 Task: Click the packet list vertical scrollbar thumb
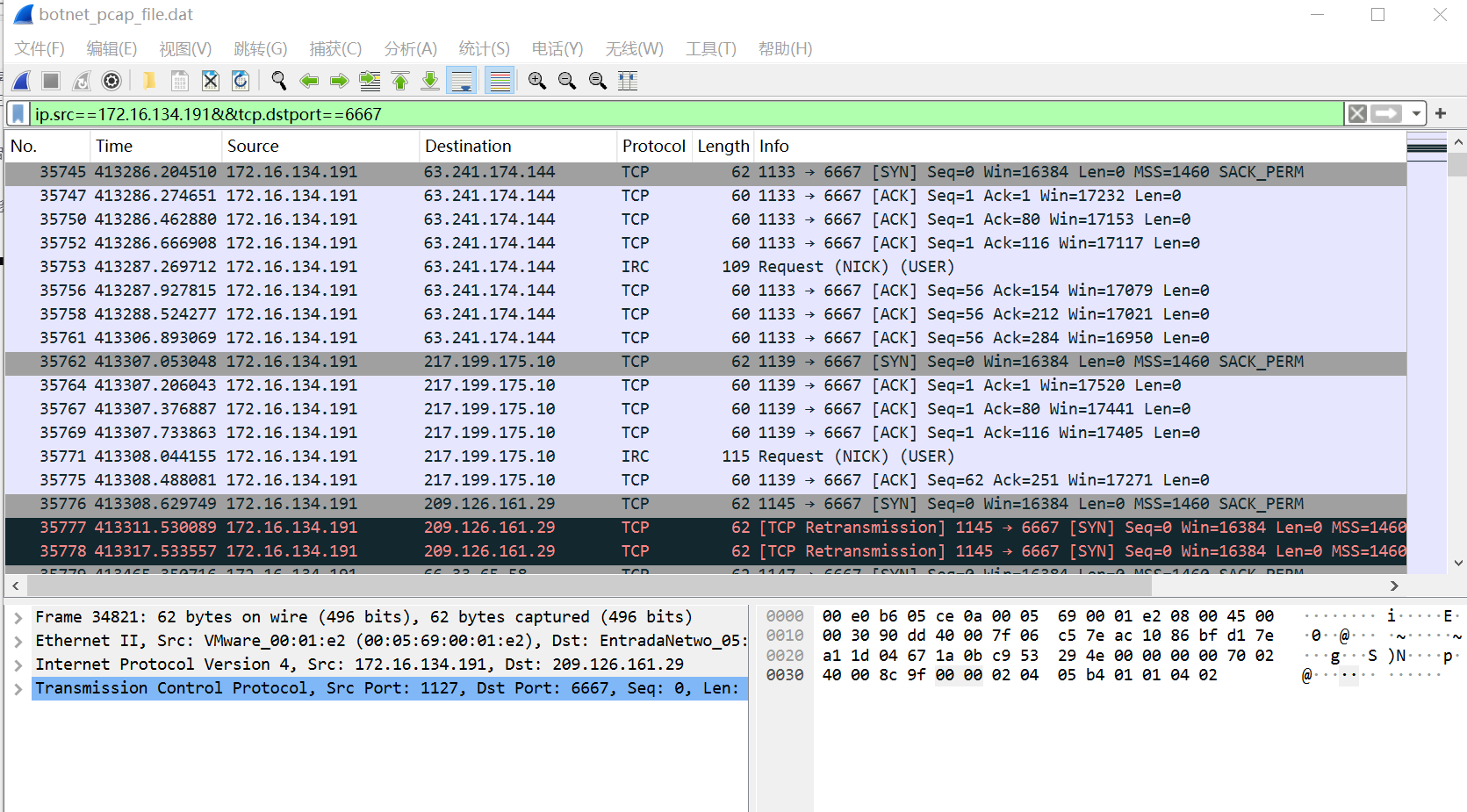pyautogui.click(x=1457, y=164)
